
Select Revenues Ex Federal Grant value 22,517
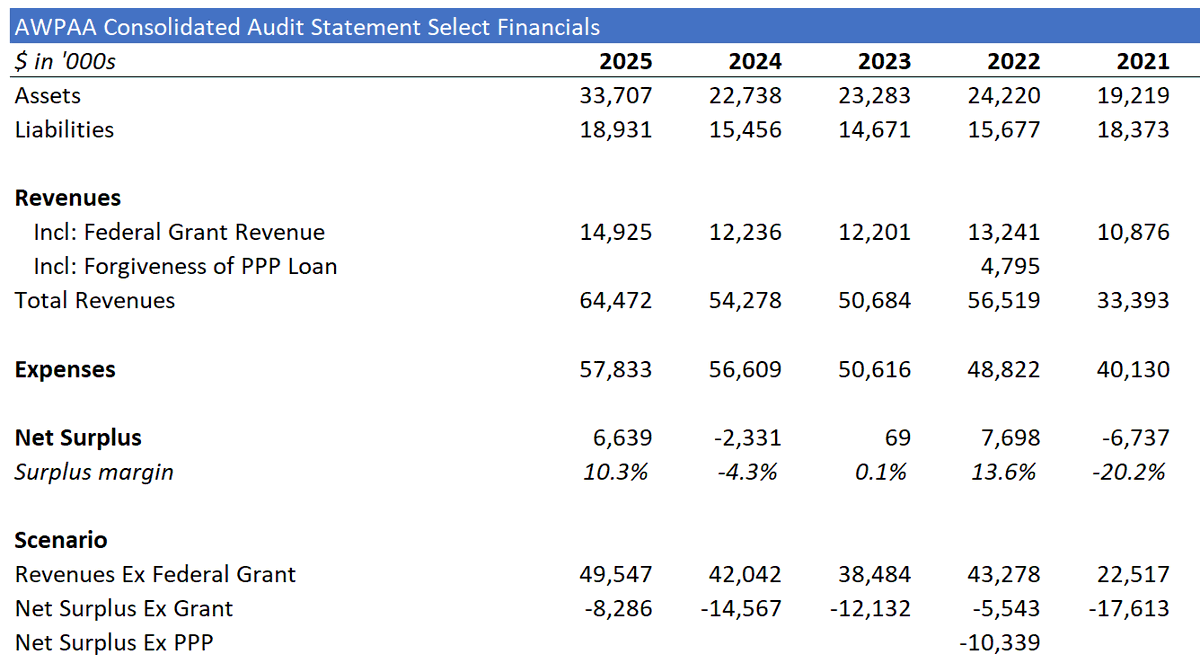click(1134, 574)
